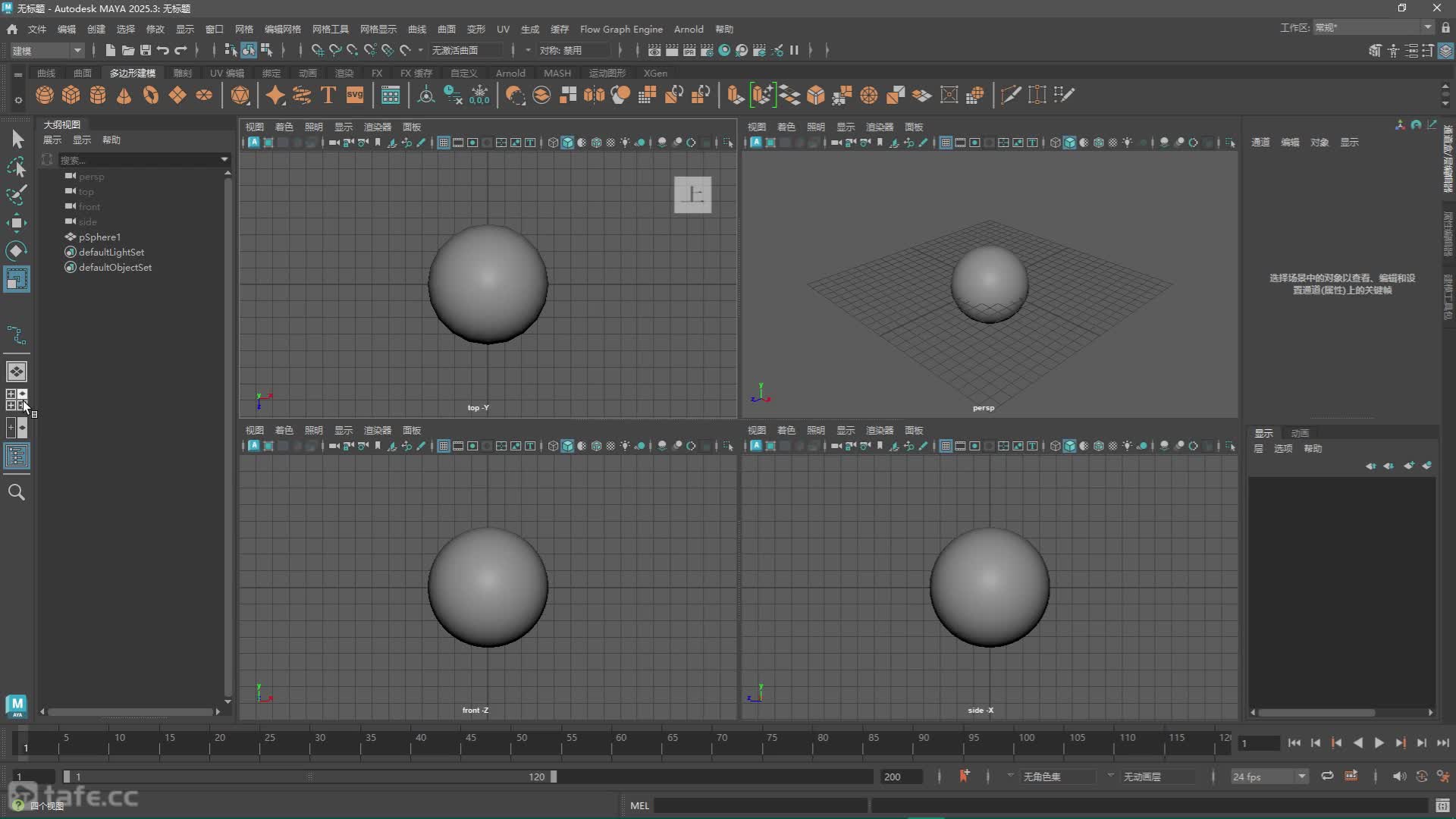This screenshot has width=1456, height=819.
Task: Create a polygon torus from the shelf
Action: 151,95
